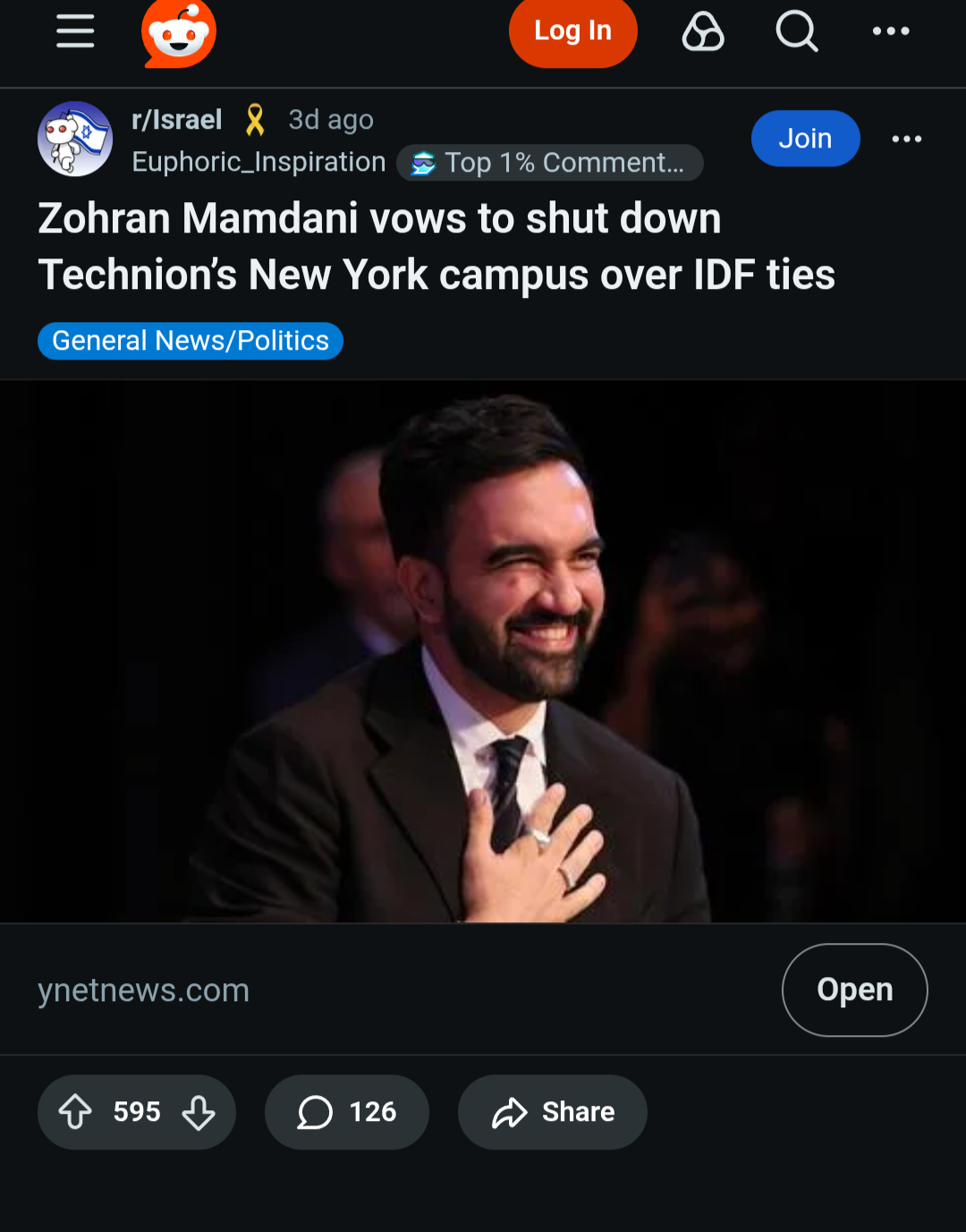Visit the r/Israel subreddit link
Image resolution: width=966 pixels, height=1232 pixels.
pos(177,120)
